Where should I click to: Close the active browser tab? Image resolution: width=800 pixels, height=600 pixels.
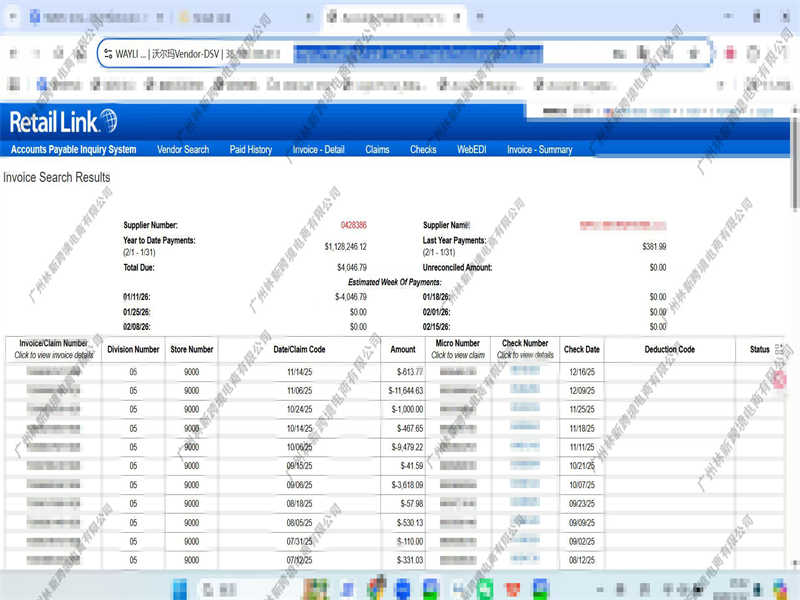pos(457,17)
